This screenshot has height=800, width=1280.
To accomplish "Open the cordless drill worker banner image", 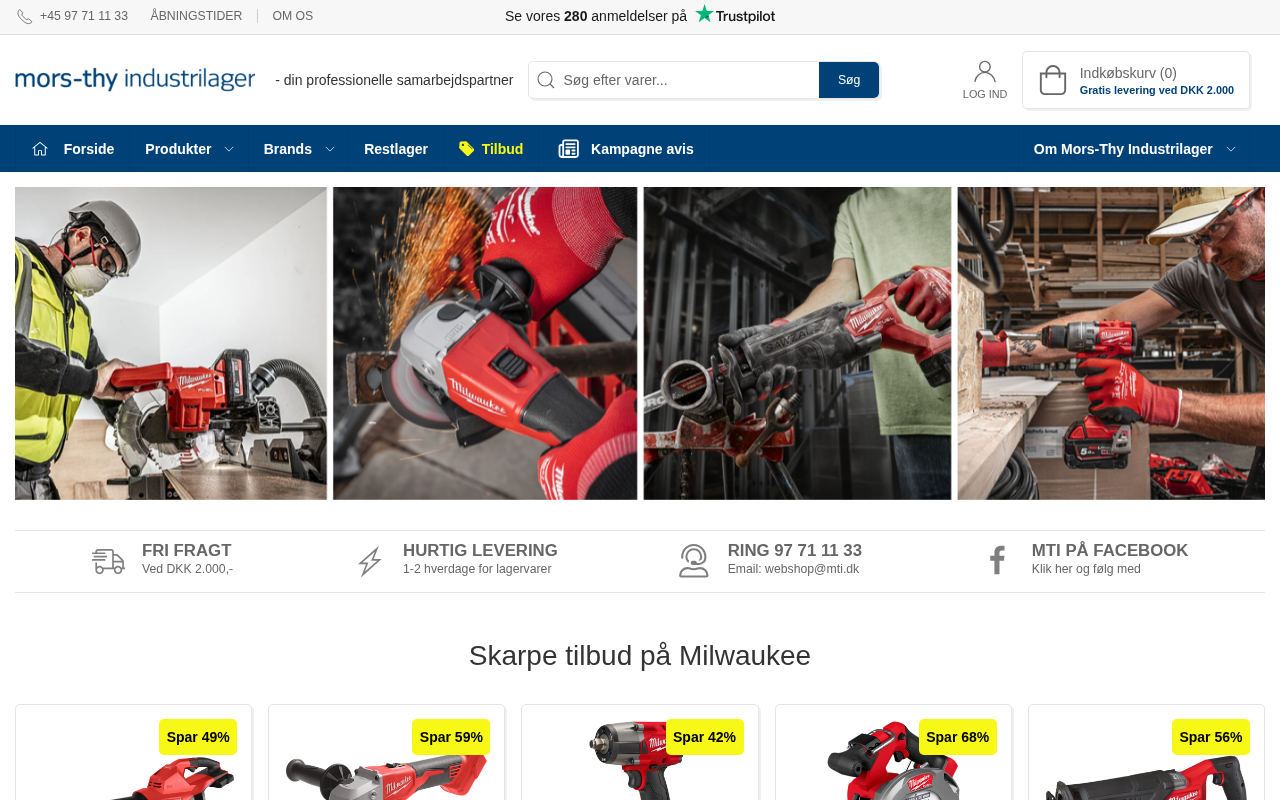I will pos(1111,343).
